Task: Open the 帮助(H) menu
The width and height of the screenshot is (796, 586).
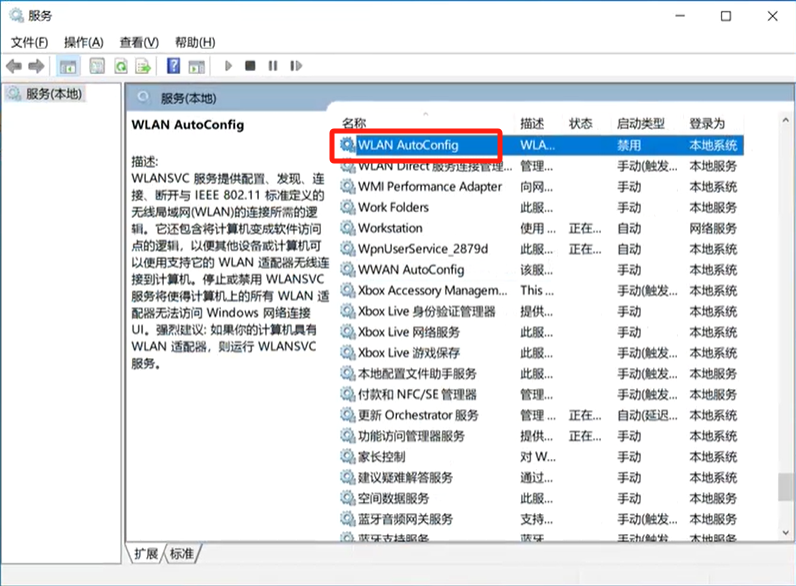Action: [195, 42]
